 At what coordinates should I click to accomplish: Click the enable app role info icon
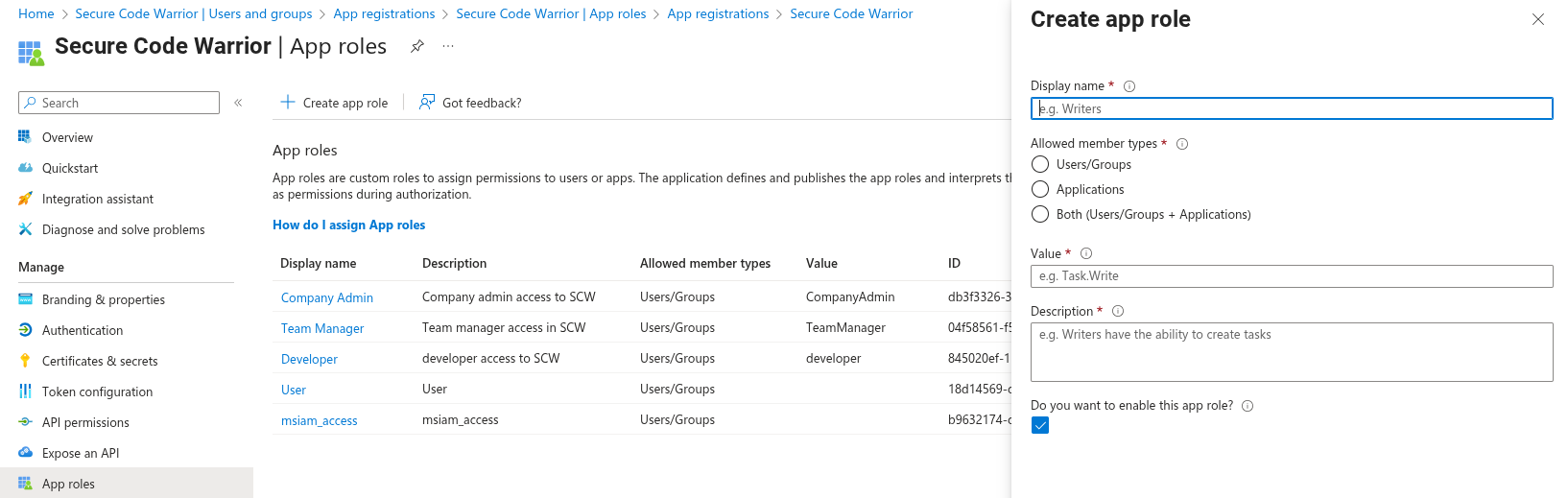[1247, 406]
